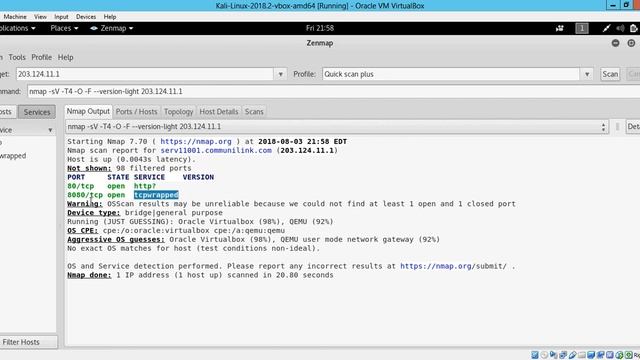Open the Zenmap Tools menu
This screenshot has width=640, height=360.
point(17,58)
